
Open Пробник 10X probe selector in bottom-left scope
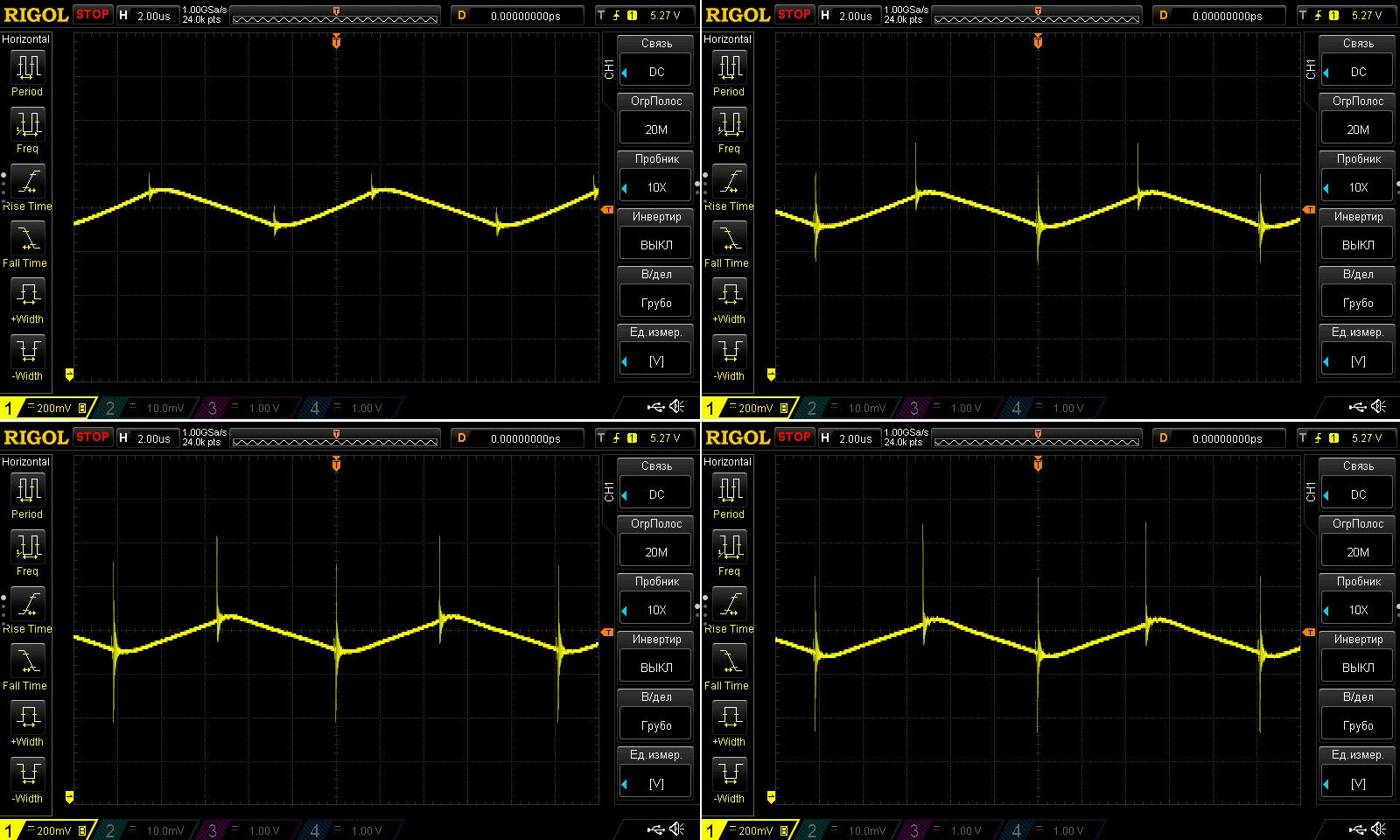pos(656,610)
